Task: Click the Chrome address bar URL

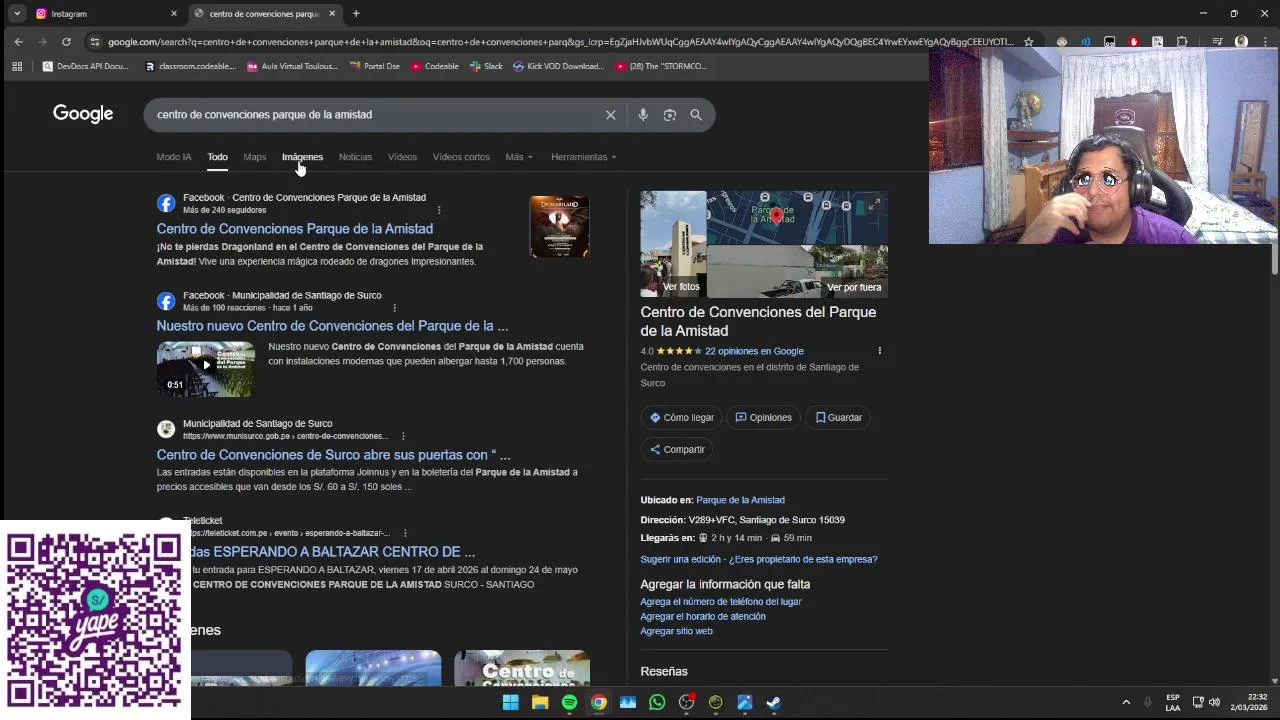Action: click(560, 42)
